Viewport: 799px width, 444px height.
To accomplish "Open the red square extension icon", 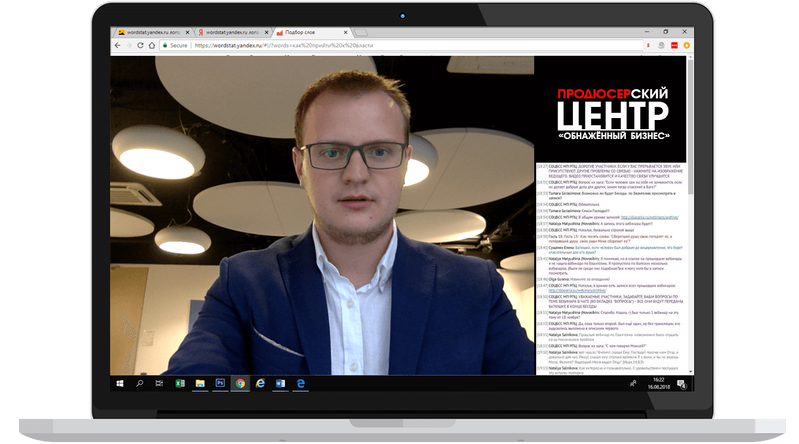I will 674,45.
